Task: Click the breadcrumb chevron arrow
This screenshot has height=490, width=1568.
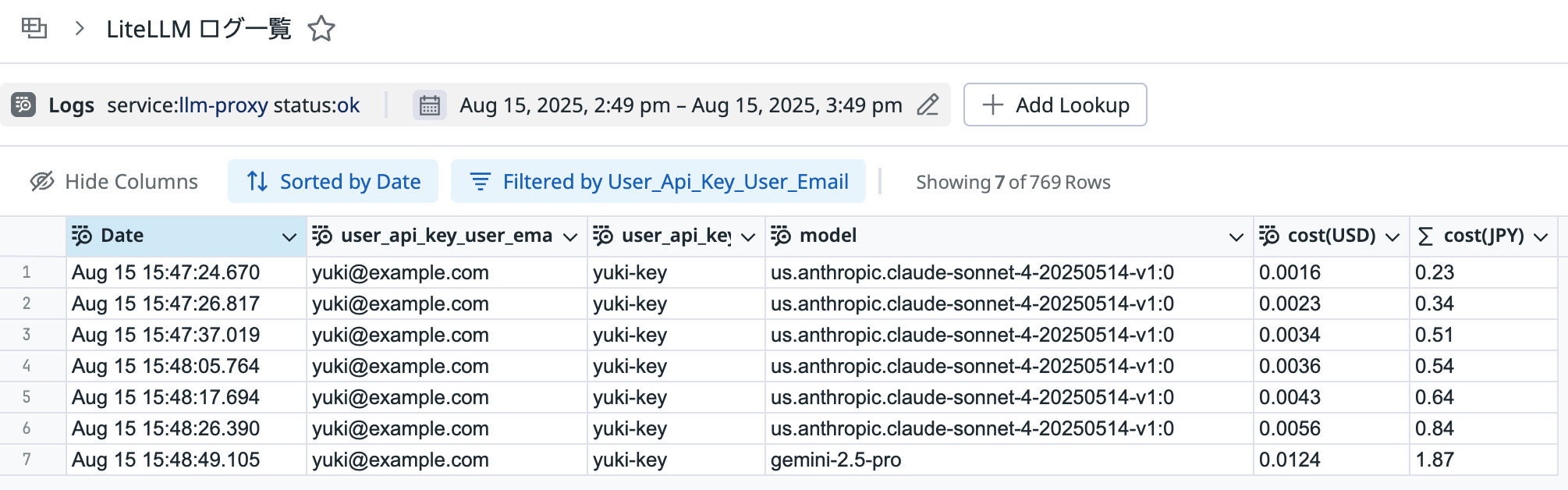Action: 79,29
